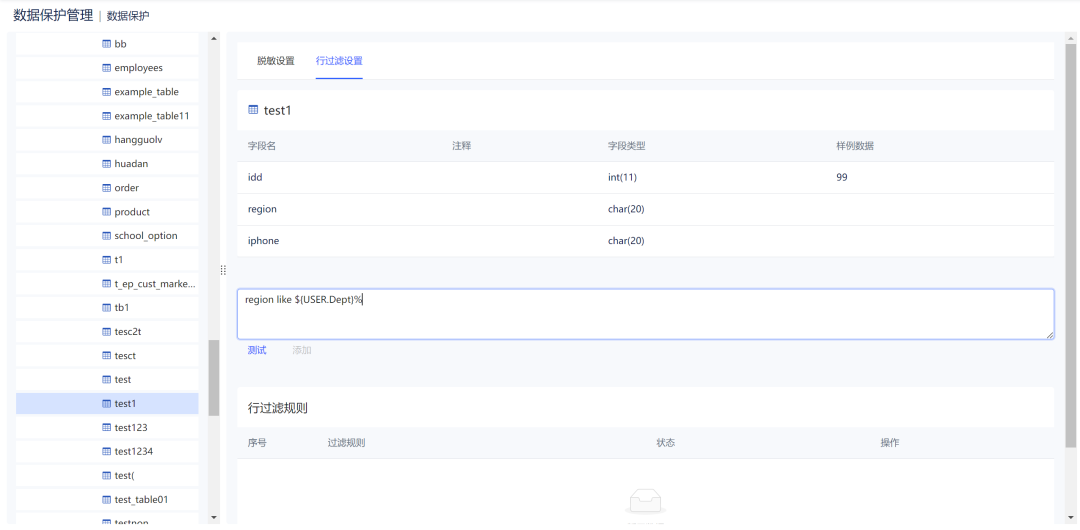Click the 字段名 column header
The width and height of the screenshot is (1080, 530).
click(262, 146)
